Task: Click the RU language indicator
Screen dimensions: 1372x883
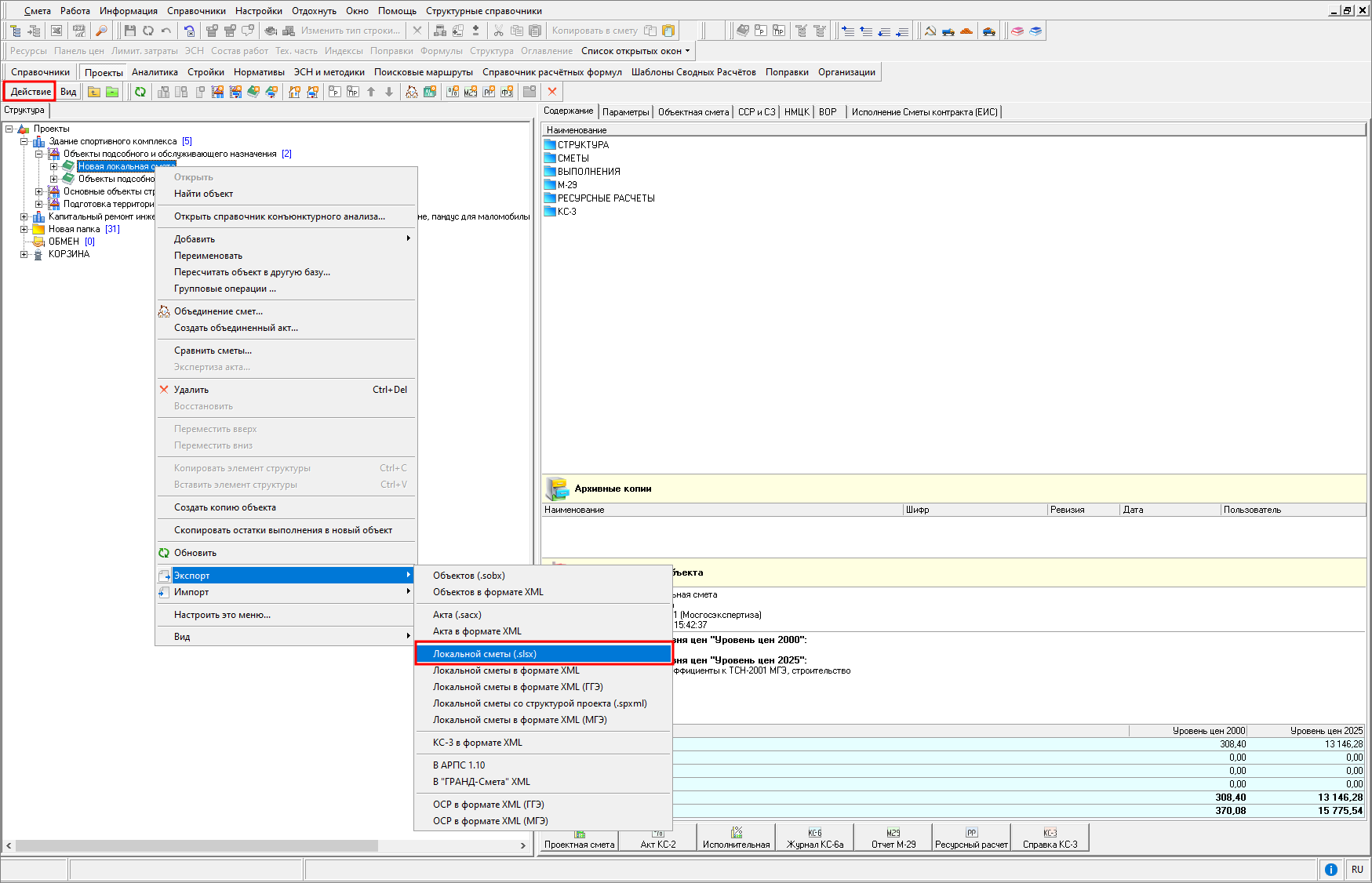Action: point(1357,869)
